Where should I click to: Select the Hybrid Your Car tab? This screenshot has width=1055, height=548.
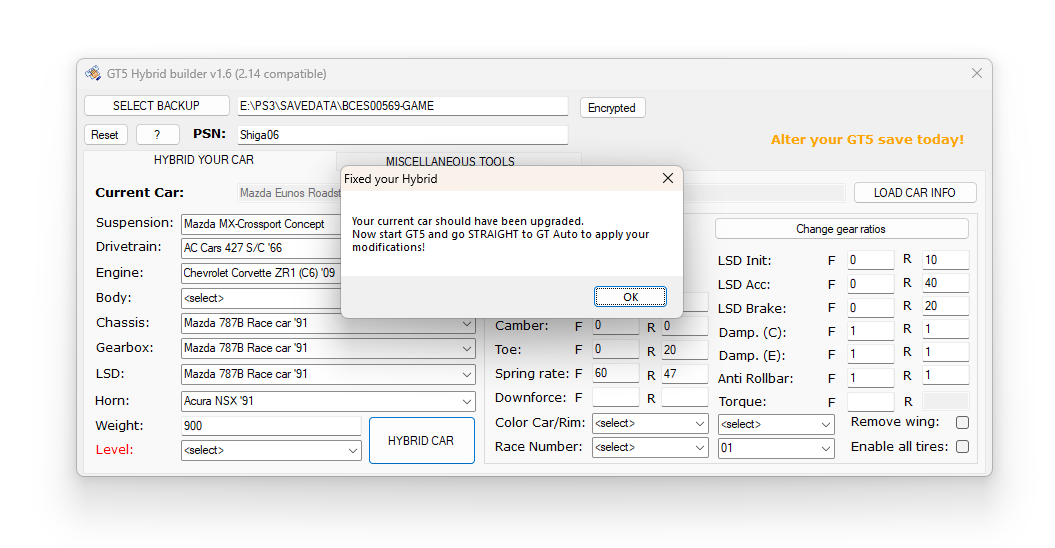pyautogui.click(x=204, y=160)
